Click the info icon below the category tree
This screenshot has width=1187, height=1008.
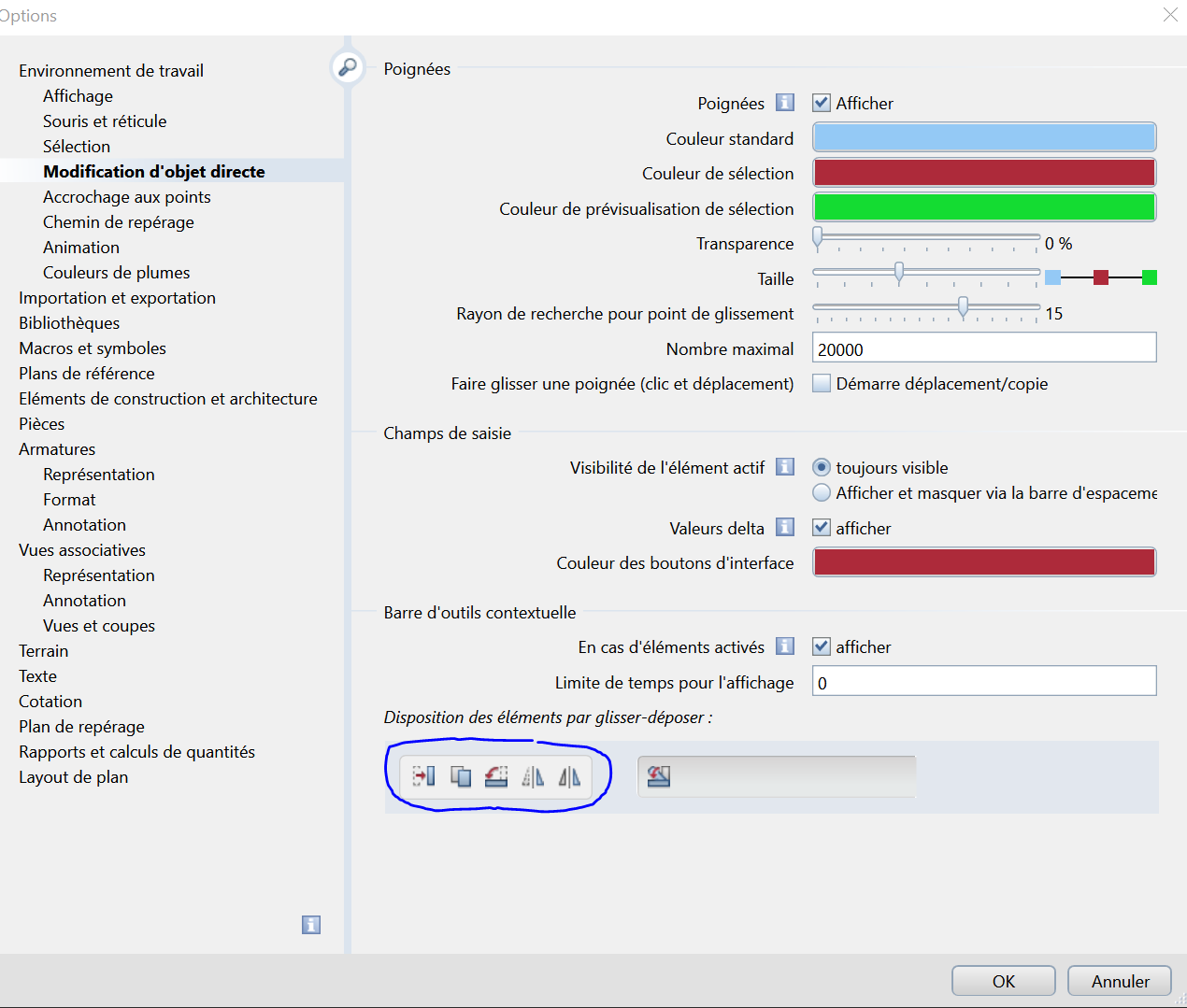click(311, 925)
